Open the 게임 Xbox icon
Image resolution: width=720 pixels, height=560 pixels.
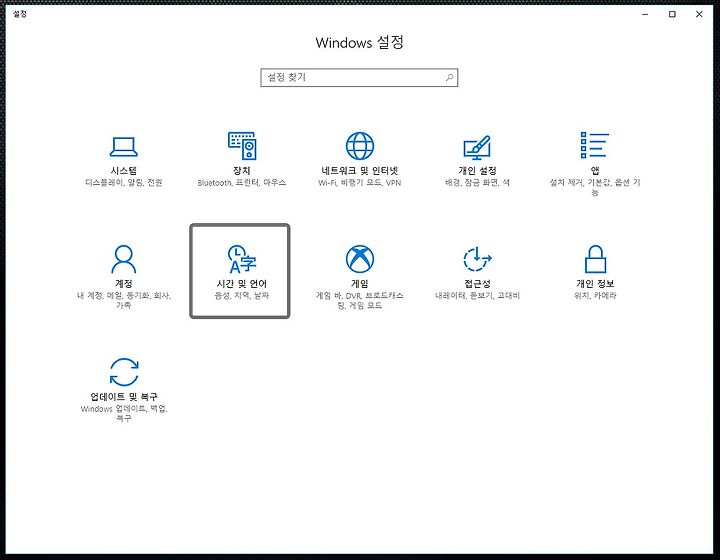pos(360,259)
